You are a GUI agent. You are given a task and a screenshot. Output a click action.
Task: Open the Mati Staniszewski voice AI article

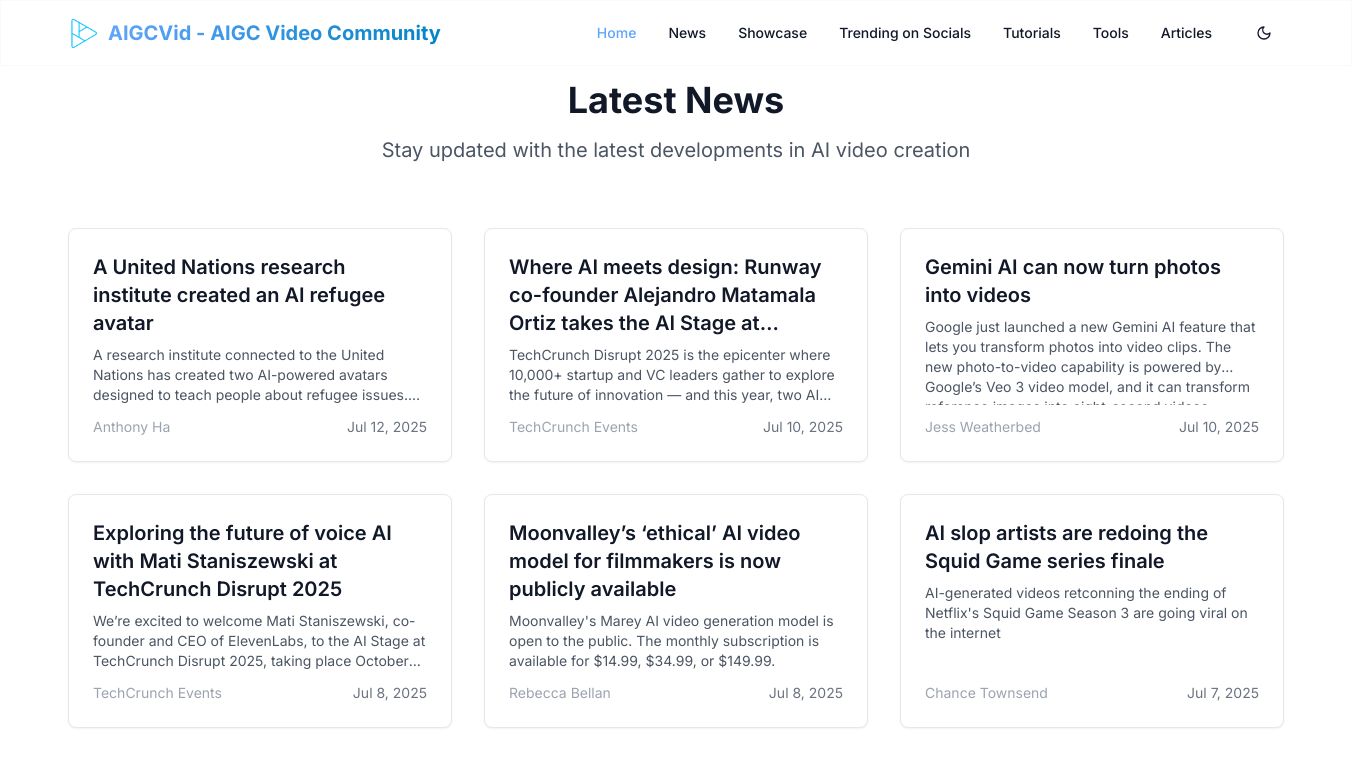coord(242,561)
